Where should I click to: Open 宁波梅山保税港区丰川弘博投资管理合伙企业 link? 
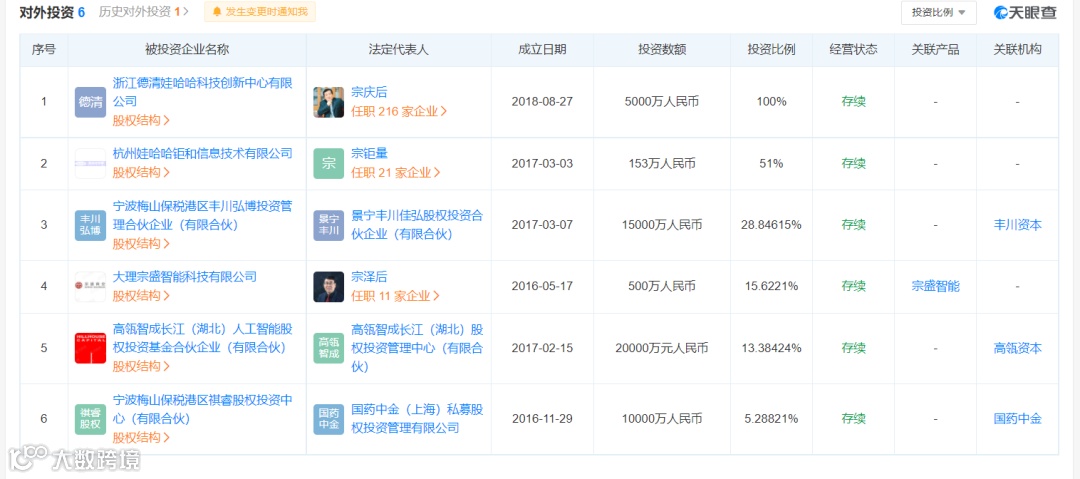[x=202, y=215]
